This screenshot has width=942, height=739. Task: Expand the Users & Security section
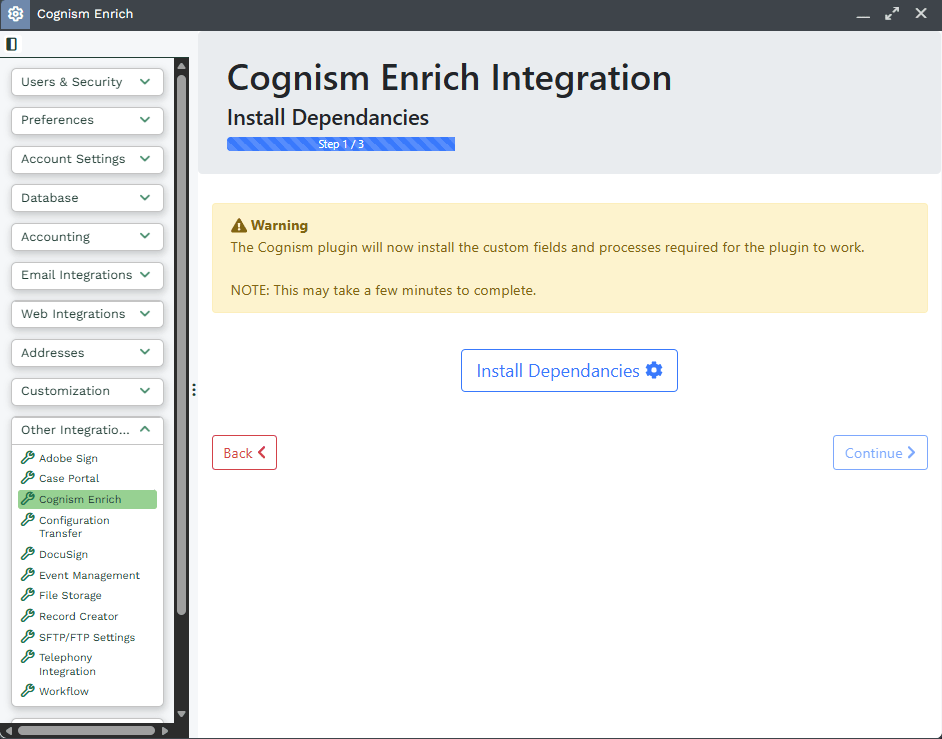coord(87,82)
